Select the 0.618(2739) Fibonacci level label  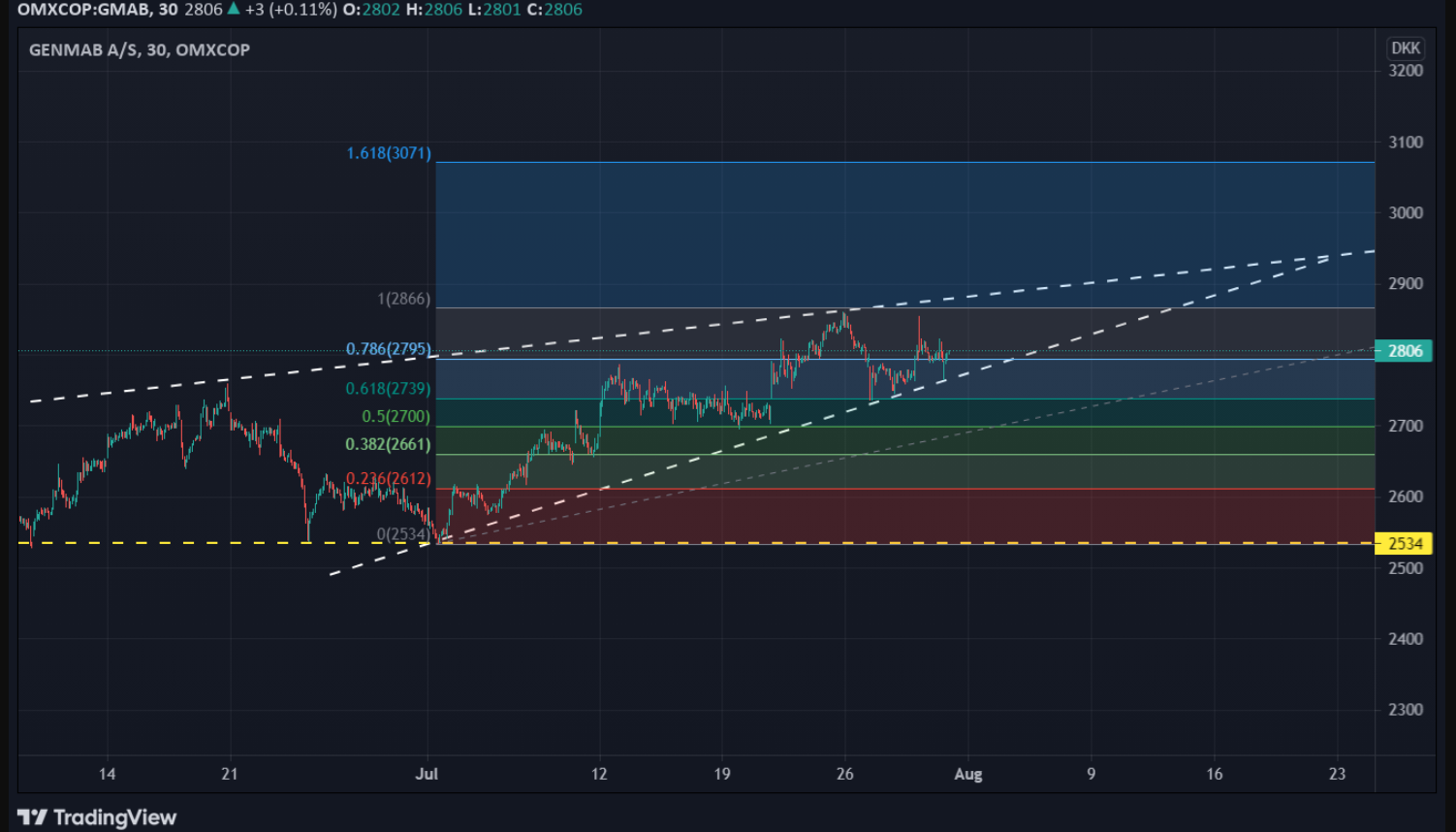click(389, 389)
